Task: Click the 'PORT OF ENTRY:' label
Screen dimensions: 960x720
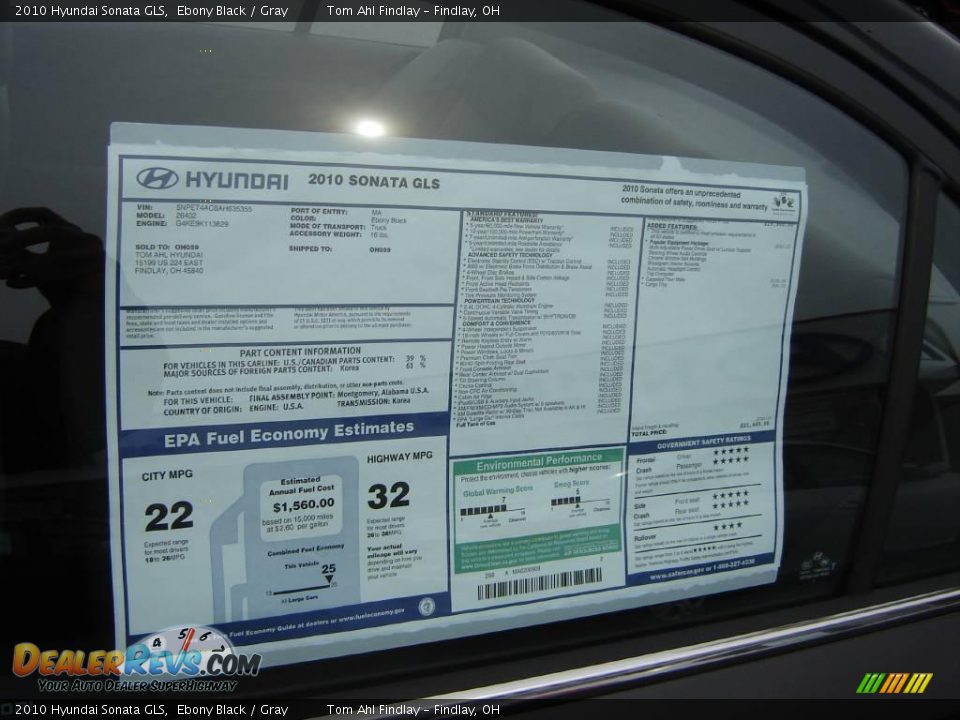Action: click(318, 211)
